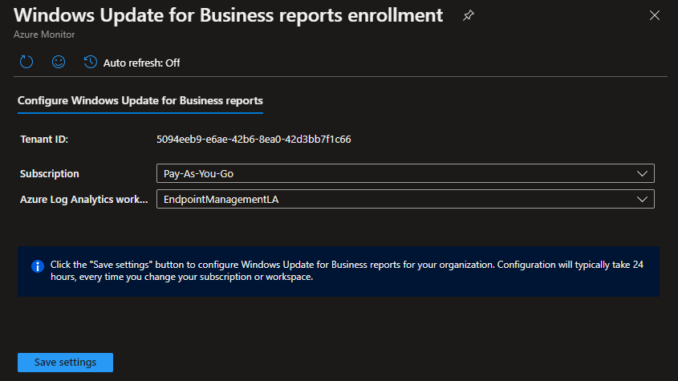678x381 pixels.
Task: Click the Auto refresh clock icon
Action: pyautogui.click(x=90, y=62)
